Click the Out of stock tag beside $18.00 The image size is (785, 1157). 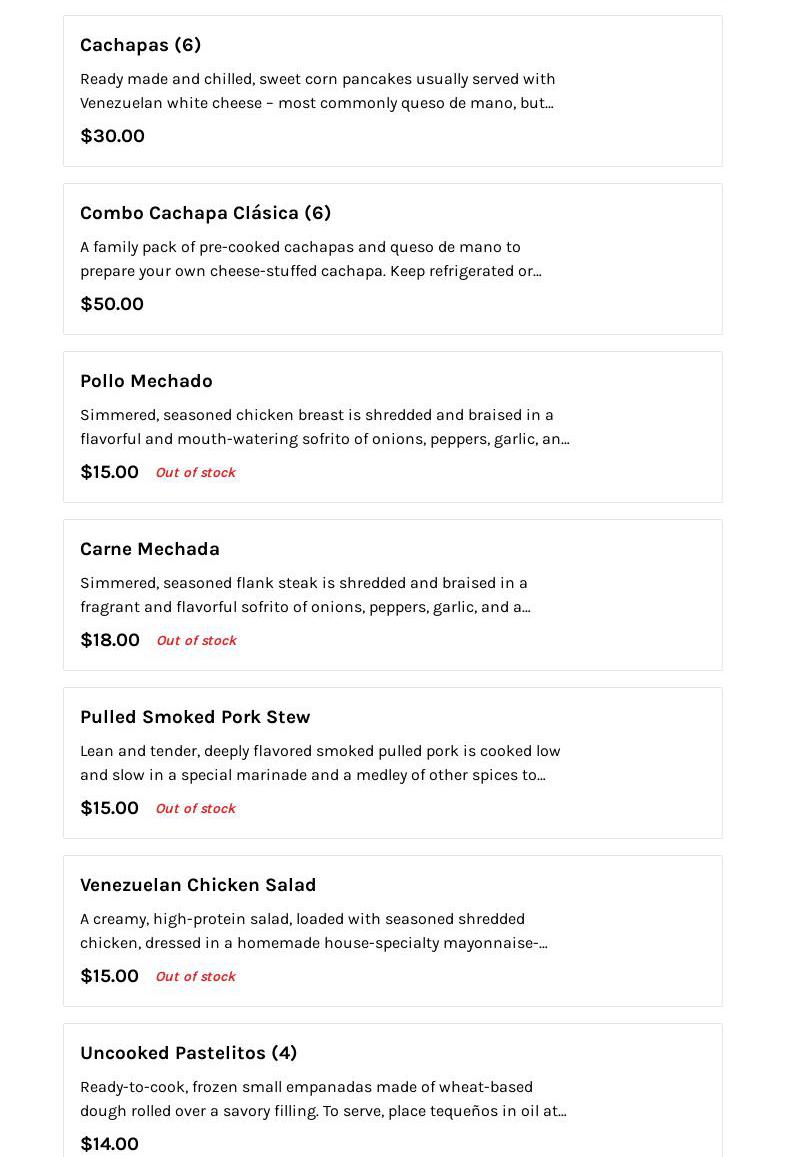[196, 640]
